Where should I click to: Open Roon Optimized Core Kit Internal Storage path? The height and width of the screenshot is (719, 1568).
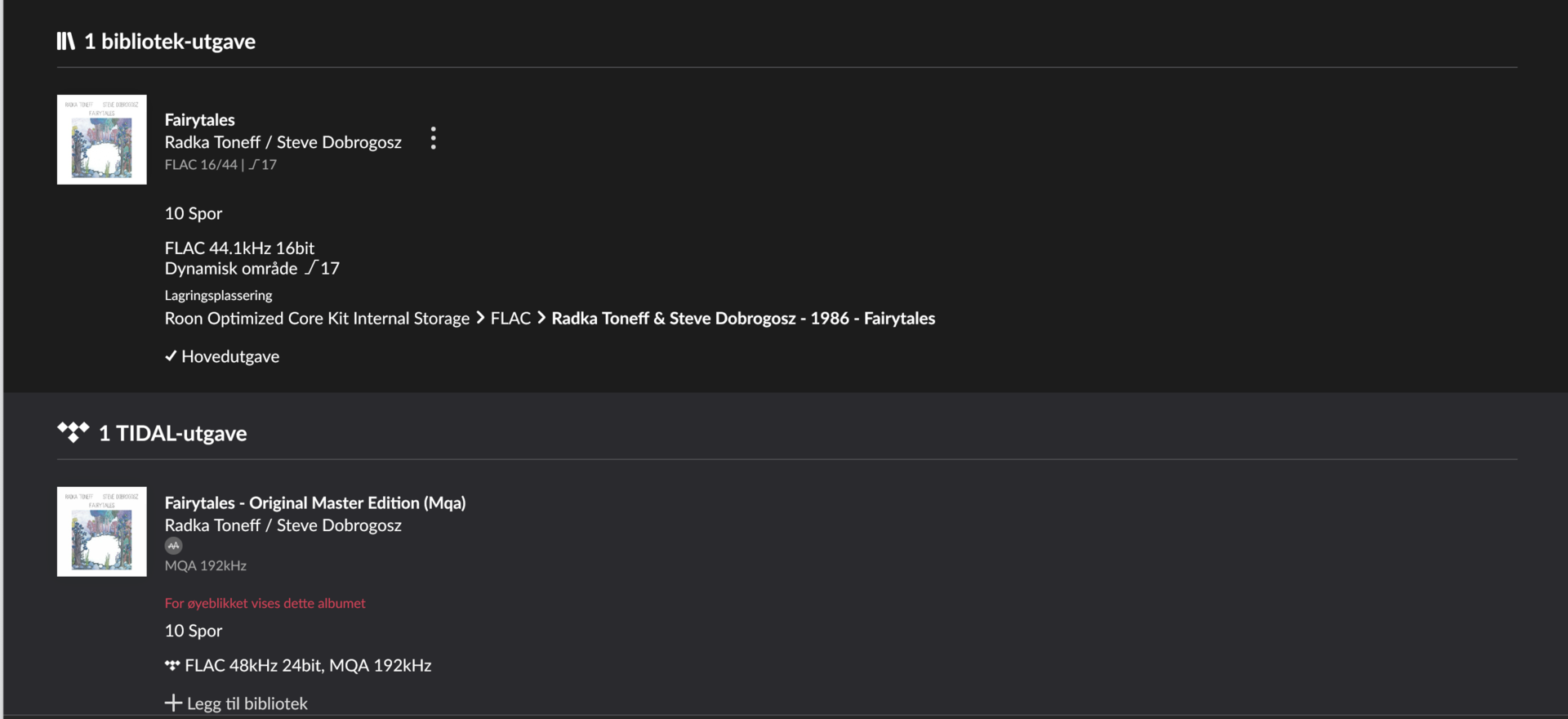317,318
